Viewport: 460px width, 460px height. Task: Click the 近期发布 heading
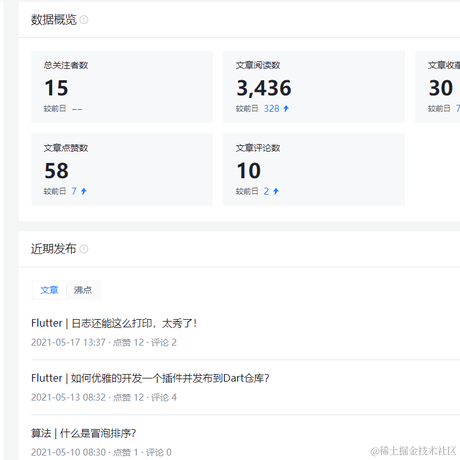(x=54, y=249)
